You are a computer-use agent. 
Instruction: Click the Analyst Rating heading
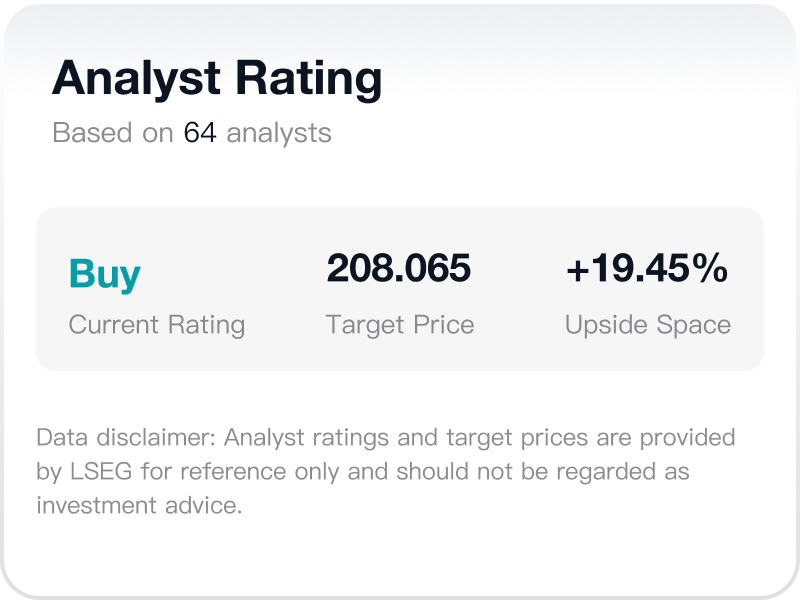click(217, 79)
